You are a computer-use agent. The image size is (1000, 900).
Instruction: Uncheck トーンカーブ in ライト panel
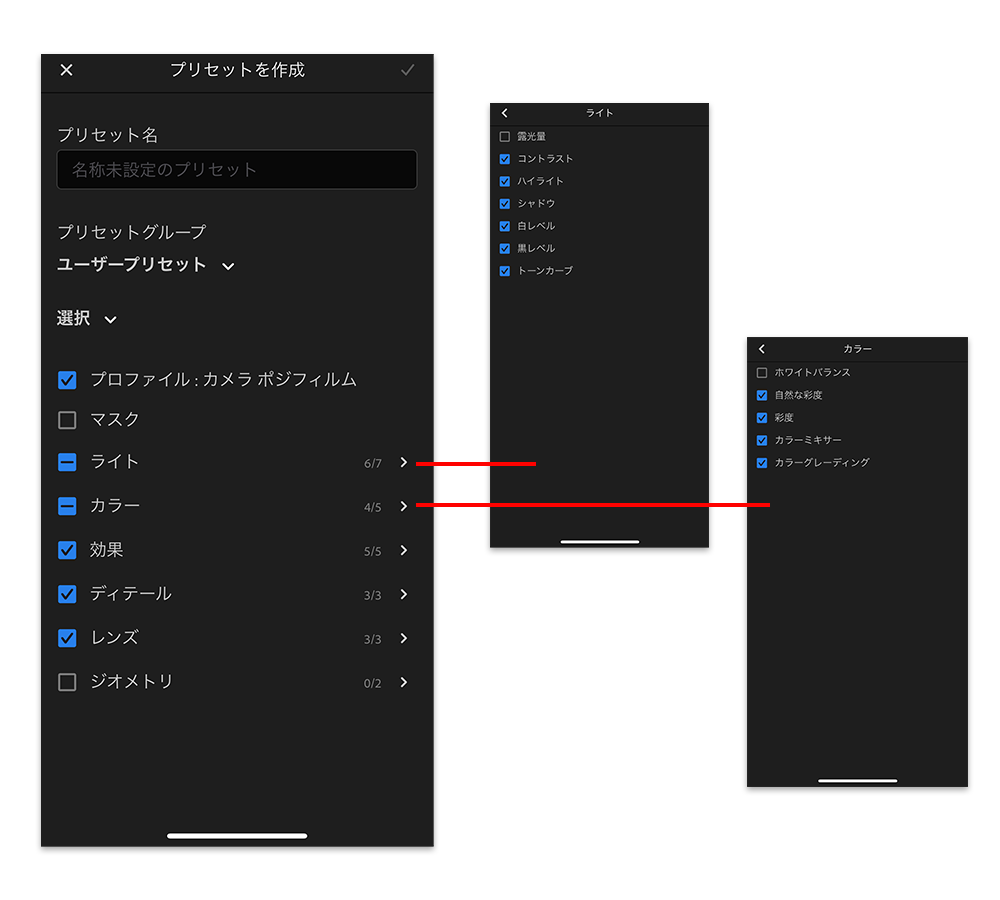click(504, 271)
